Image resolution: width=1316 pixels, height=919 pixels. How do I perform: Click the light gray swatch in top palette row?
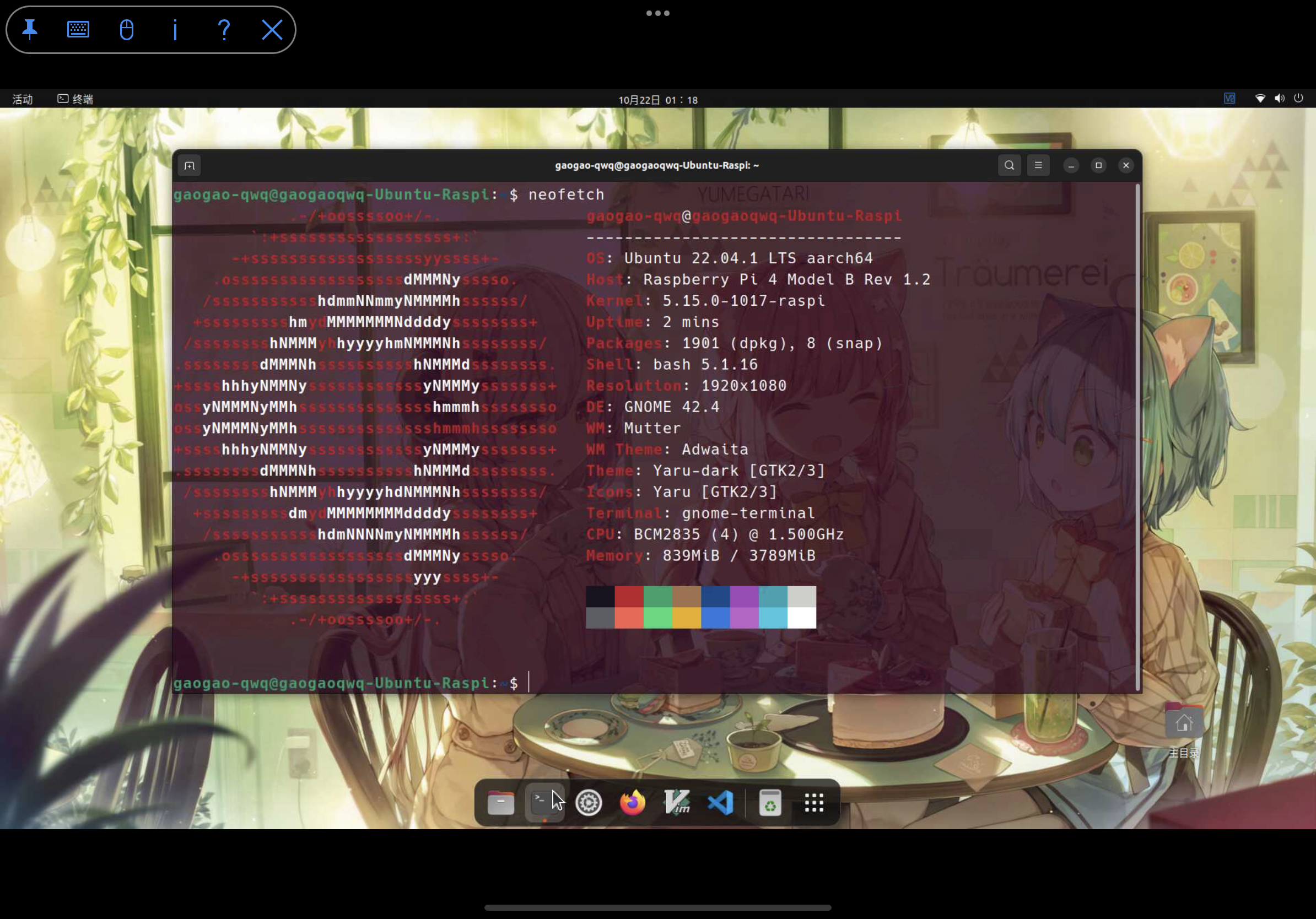(x=801, y=597)
